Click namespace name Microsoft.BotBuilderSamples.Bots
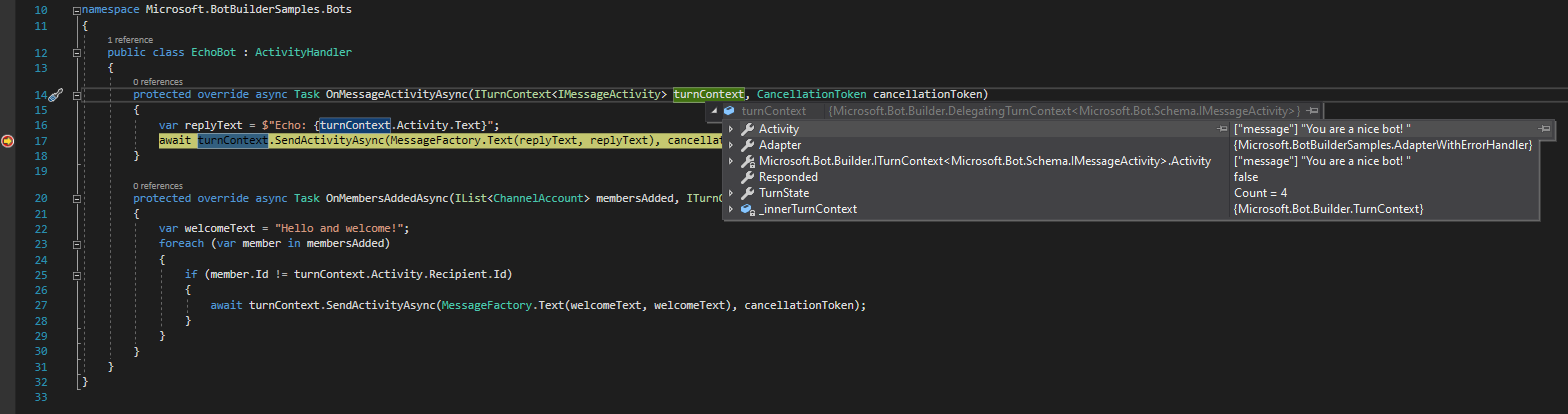 click(248, 9)
